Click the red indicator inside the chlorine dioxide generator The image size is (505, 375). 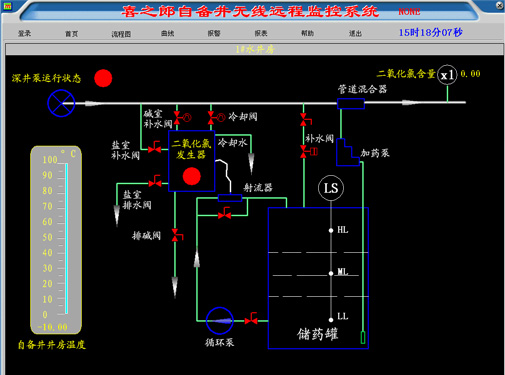192,176
